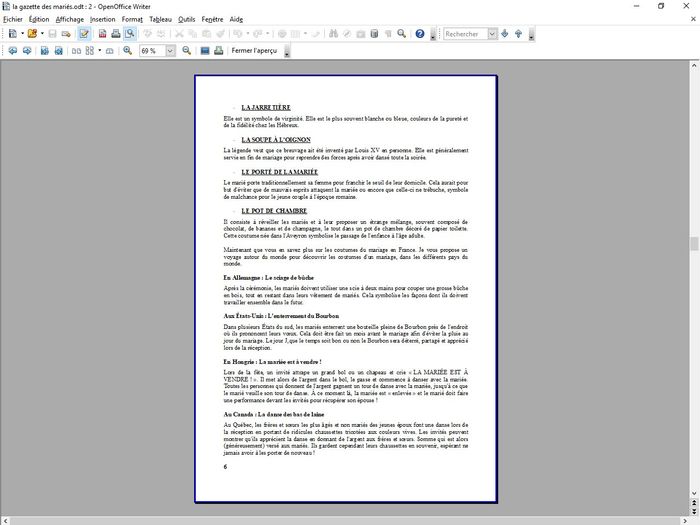
Task: Click the vertical scrollbar down arrow
Action: 694,493
